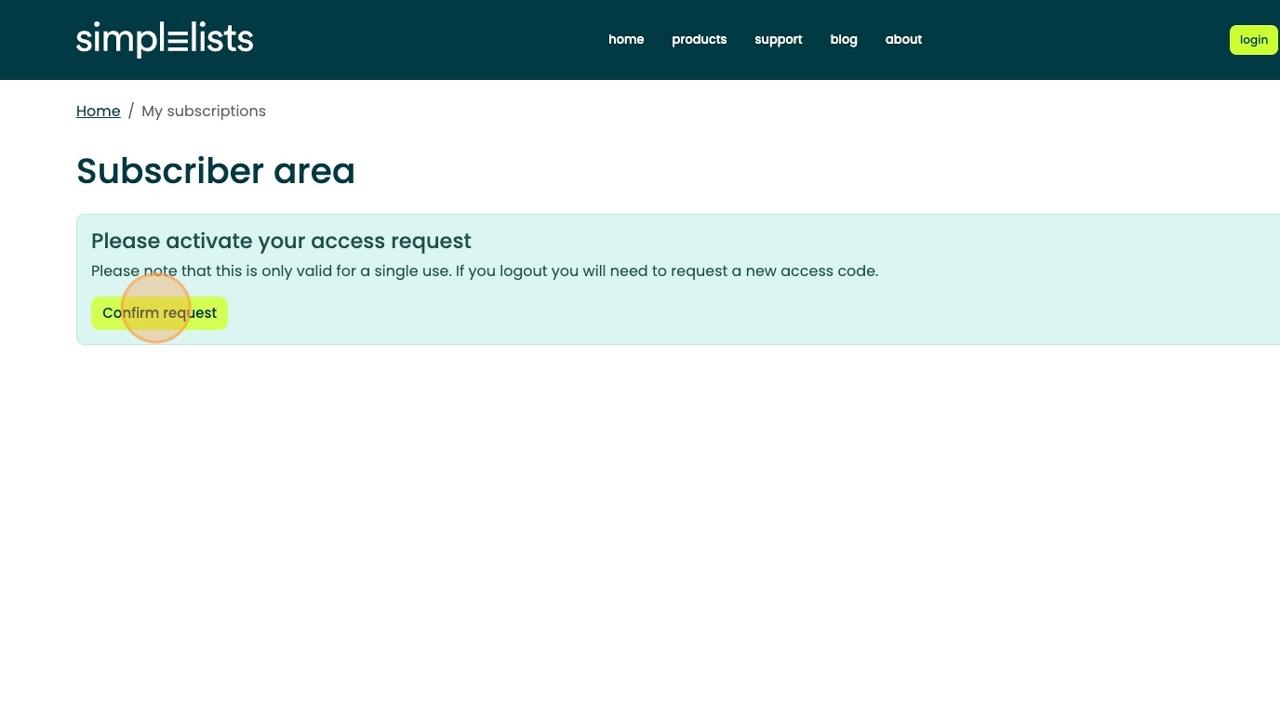Image resolution: width=1280 pixels, height=713 pixels.
Task: Click the Confirm request button
Action: [x=159, y=313]
